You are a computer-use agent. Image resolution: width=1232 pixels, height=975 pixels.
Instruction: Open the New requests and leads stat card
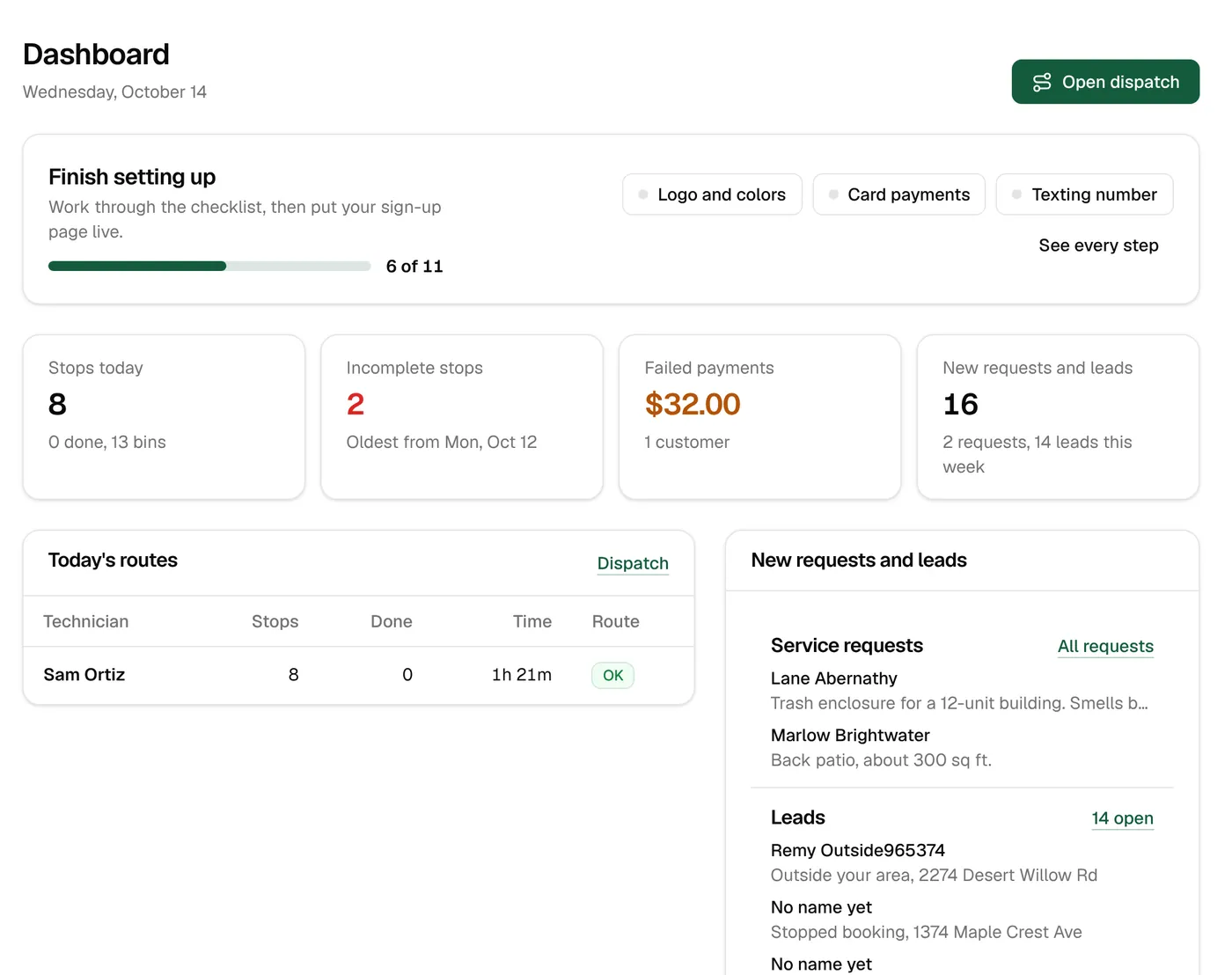click(x=1058, y=417)
